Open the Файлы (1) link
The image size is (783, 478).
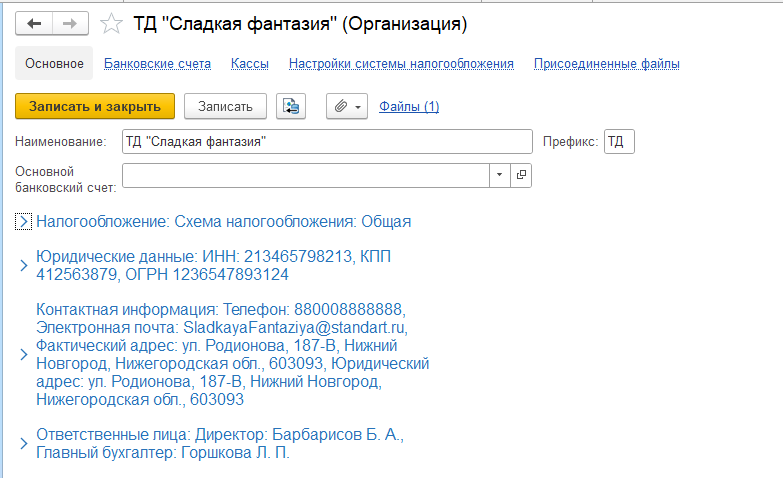409,106
